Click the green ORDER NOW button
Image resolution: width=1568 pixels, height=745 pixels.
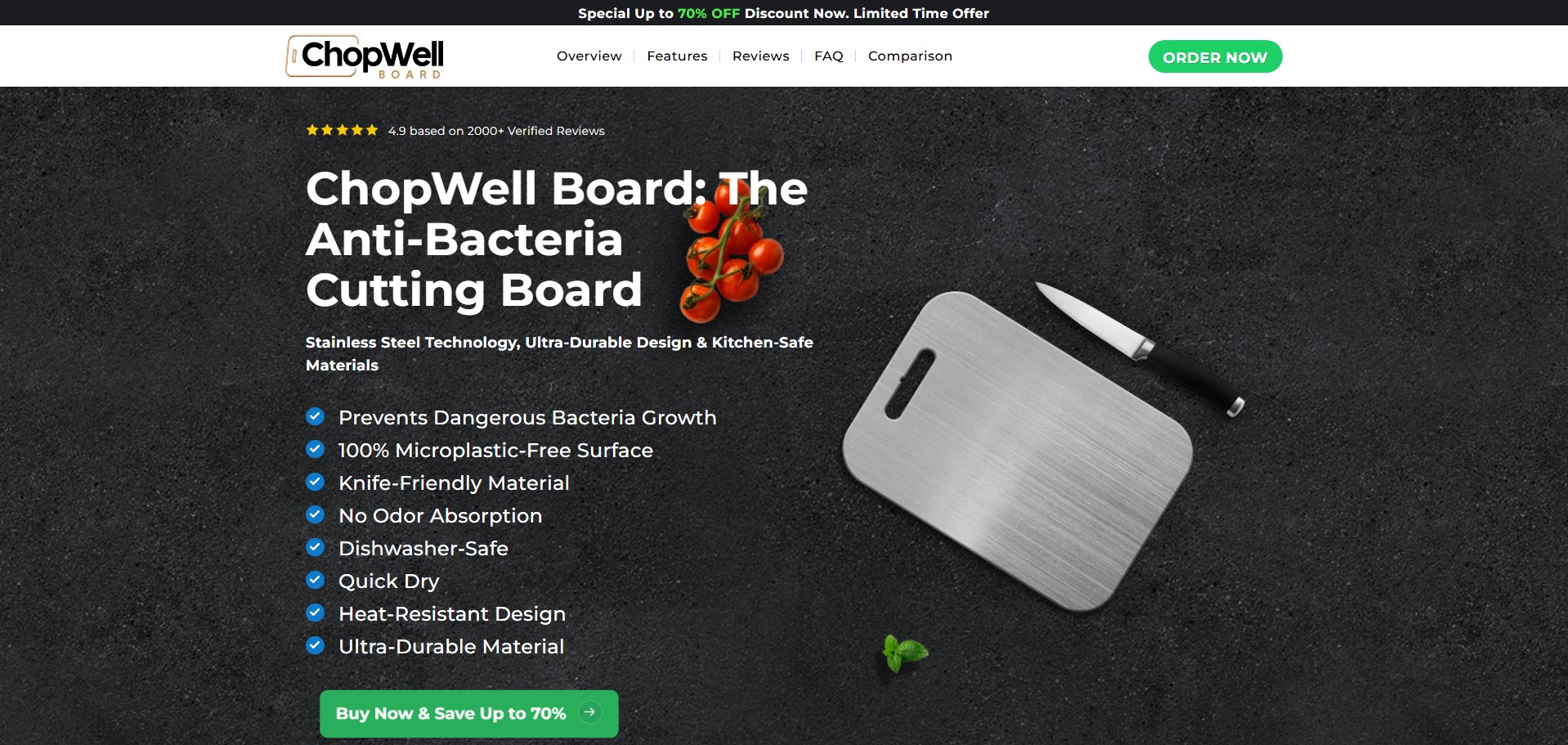(1215, 56)
